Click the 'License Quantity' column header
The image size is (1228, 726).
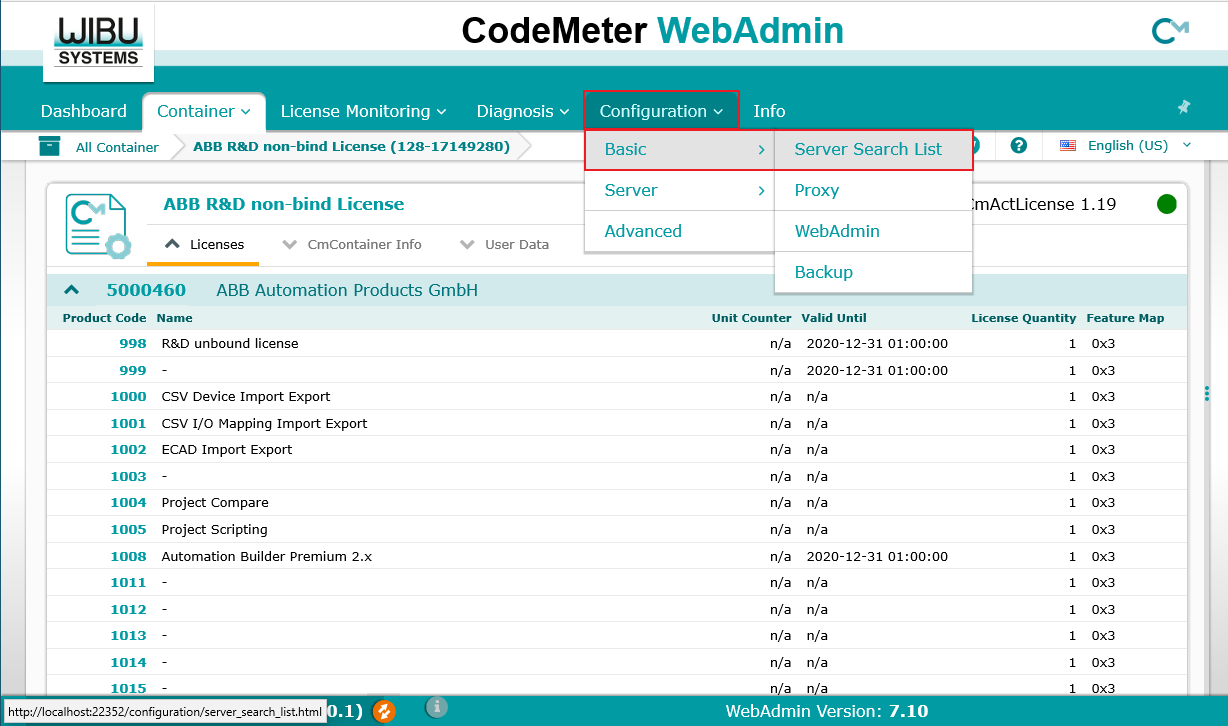tap(1024, 318)
